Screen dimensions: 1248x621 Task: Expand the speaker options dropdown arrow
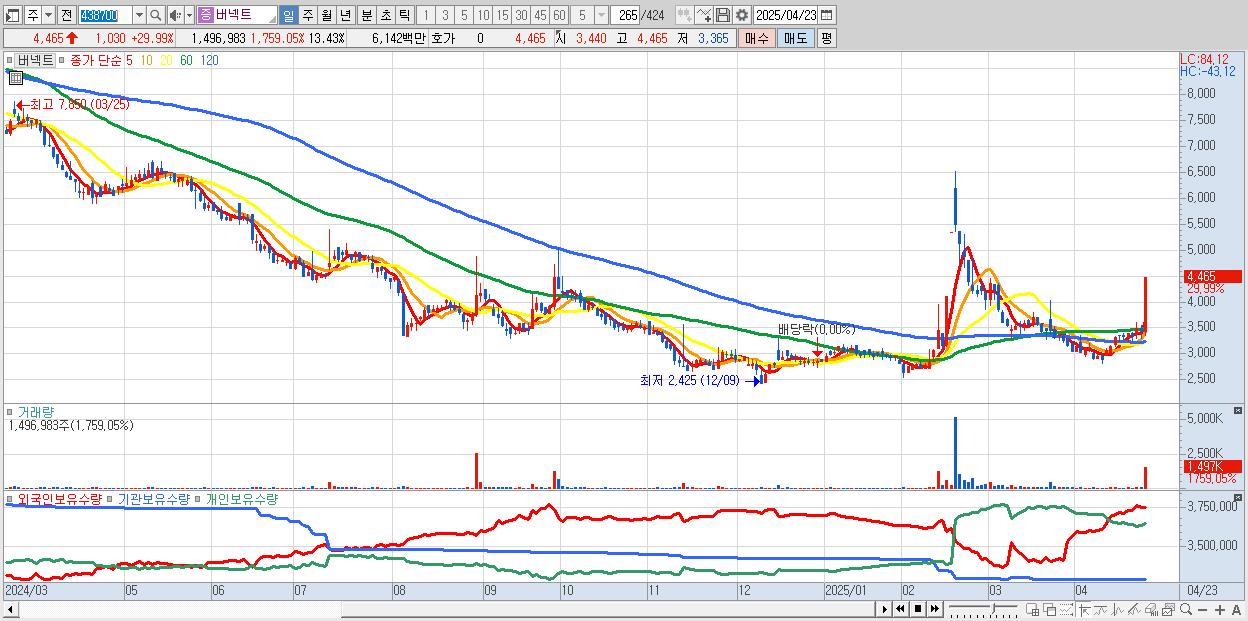(189, 15)
